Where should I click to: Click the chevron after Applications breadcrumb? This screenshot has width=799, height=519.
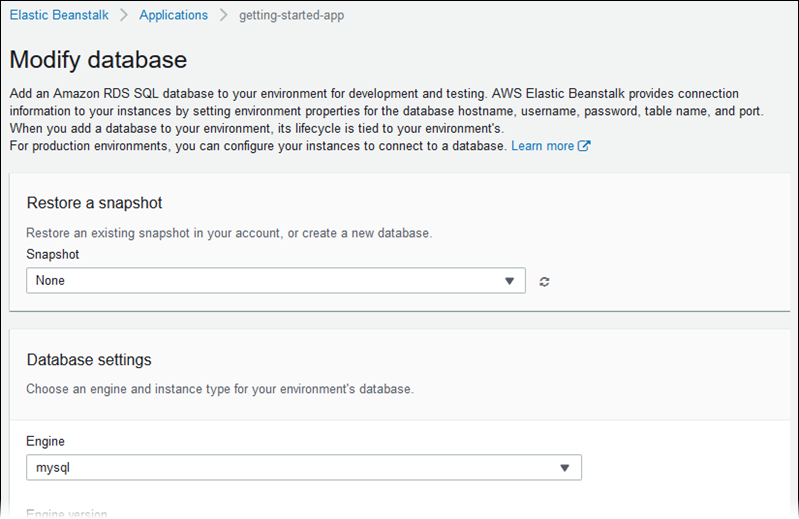pos(224,15)
